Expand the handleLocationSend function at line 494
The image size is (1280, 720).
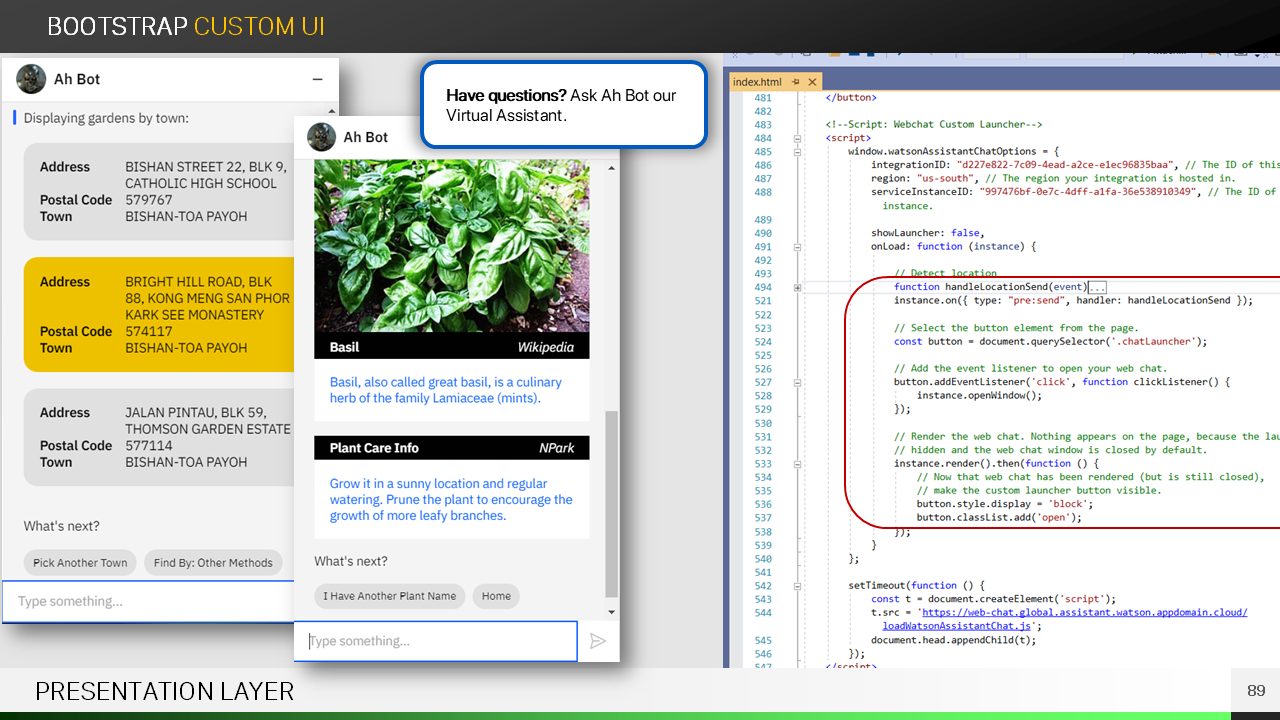(x=797, y=287)
